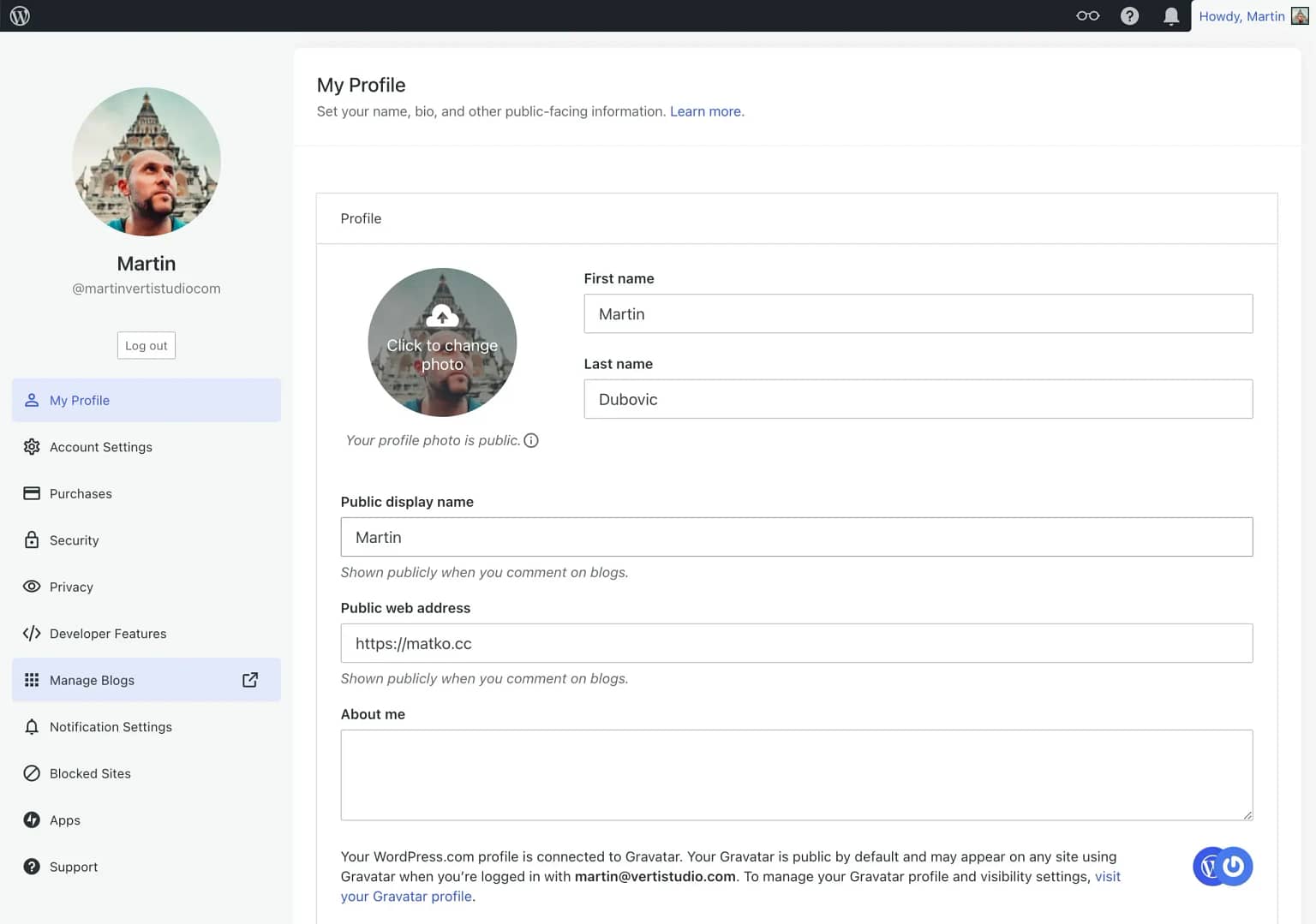Click the info icon beside profile photo notice
The height and width of the screenshot is (924, 1316).
531,440
